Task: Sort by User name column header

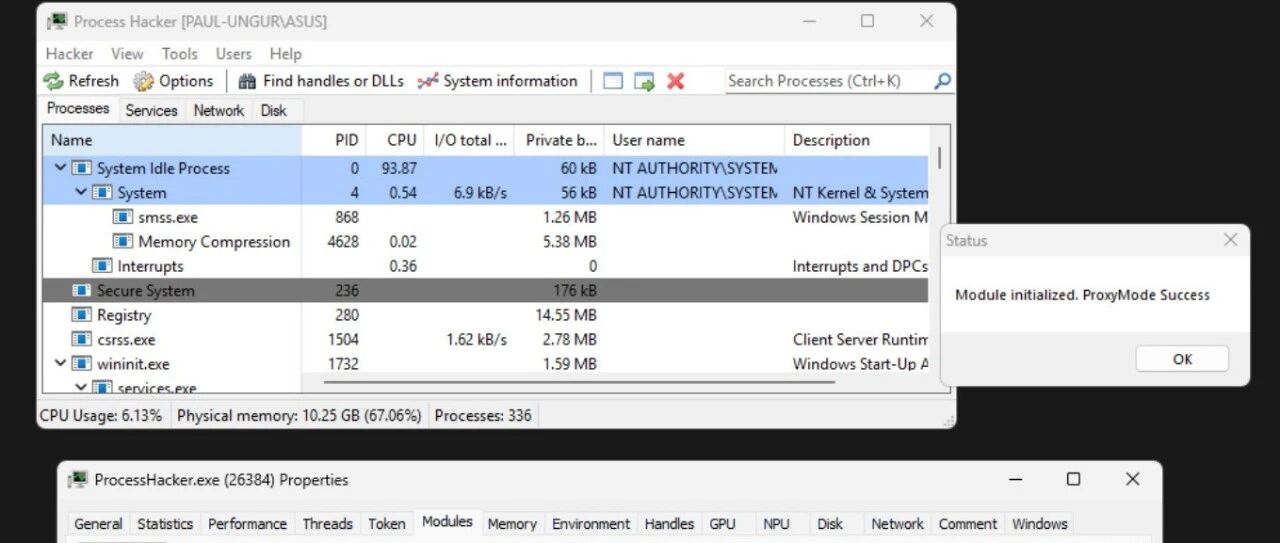Action: pos(694,140)
